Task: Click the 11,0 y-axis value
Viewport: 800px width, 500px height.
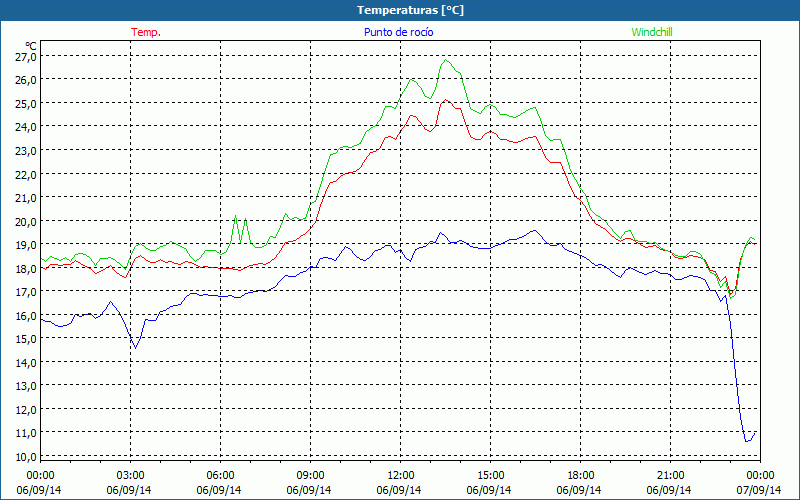Action: coord(25,433)
